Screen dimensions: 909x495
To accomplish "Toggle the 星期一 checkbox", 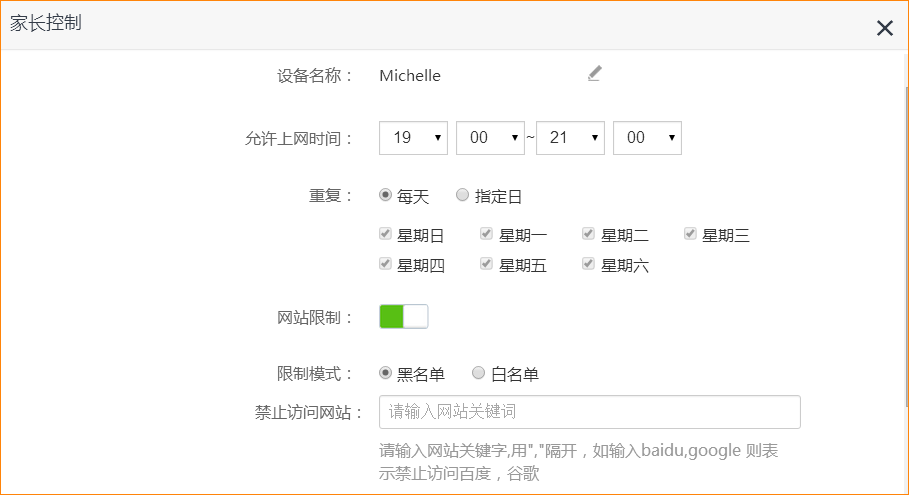I will point(486,234).
